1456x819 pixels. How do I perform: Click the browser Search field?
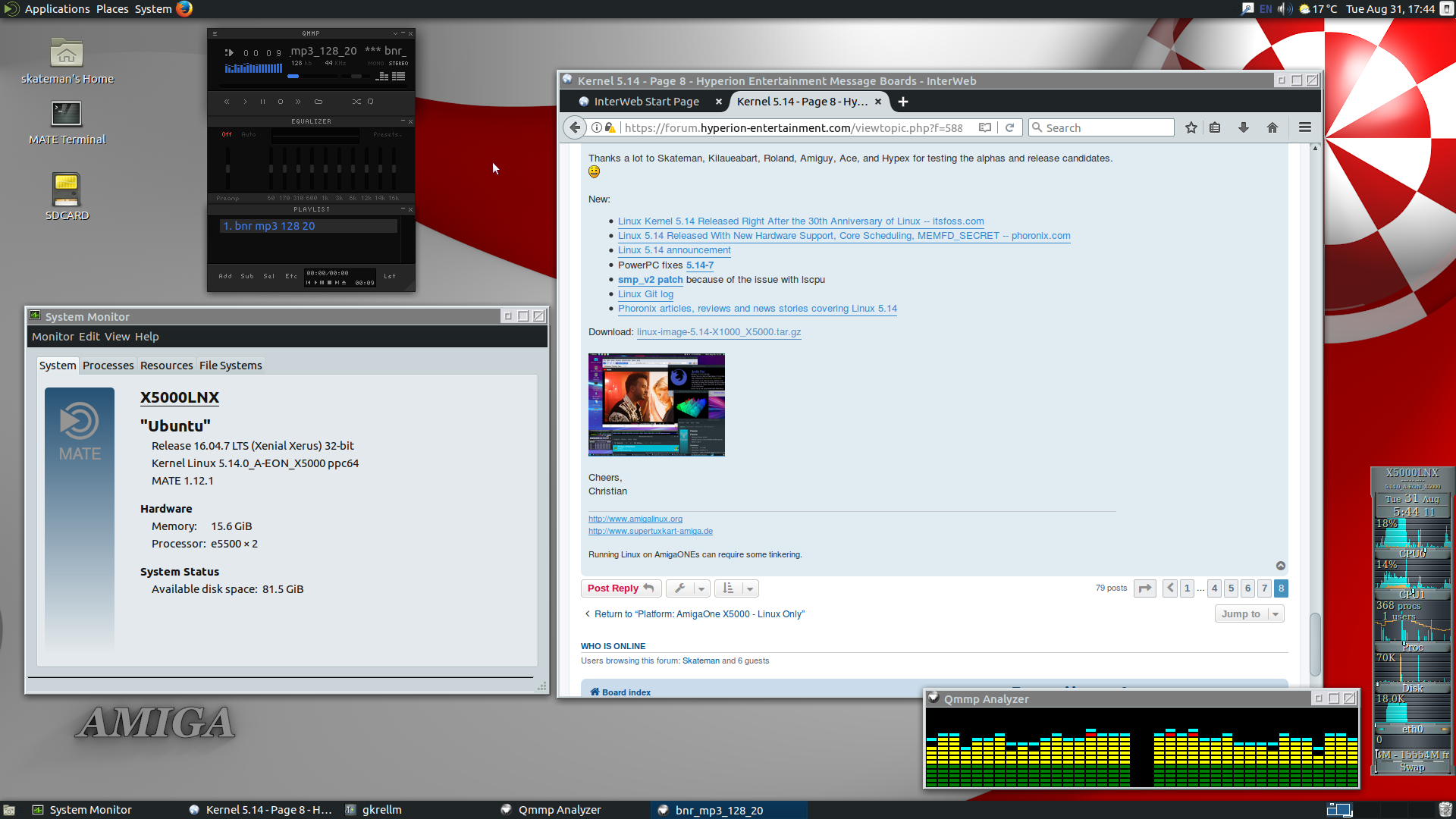(x=1102, y=127)
